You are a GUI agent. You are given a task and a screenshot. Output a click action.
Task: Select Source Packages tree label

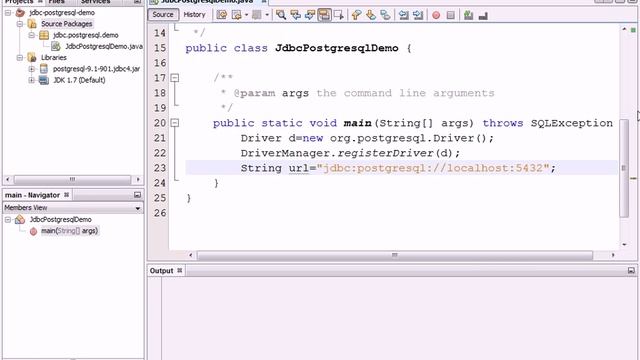tap(67, 24)
